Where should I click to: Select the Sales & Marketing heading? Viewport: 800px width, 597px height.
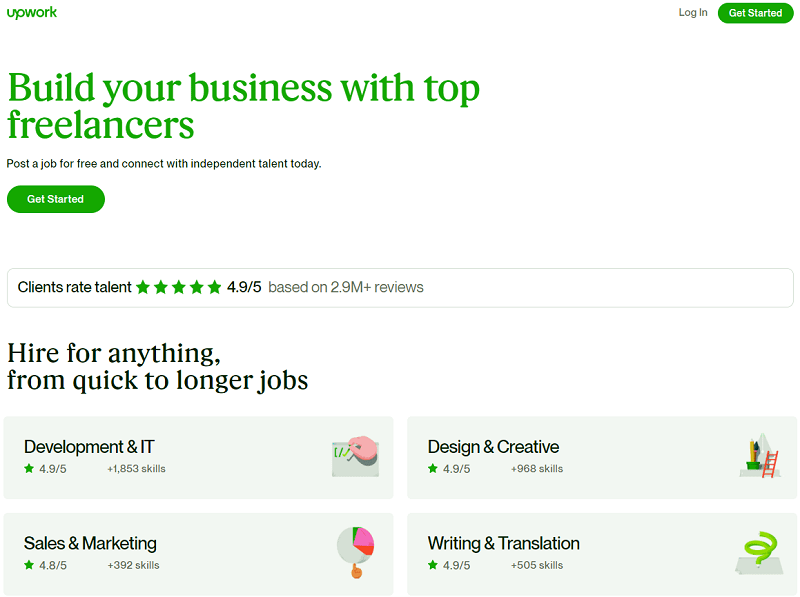pyautogui.click(x=90, y=543)
